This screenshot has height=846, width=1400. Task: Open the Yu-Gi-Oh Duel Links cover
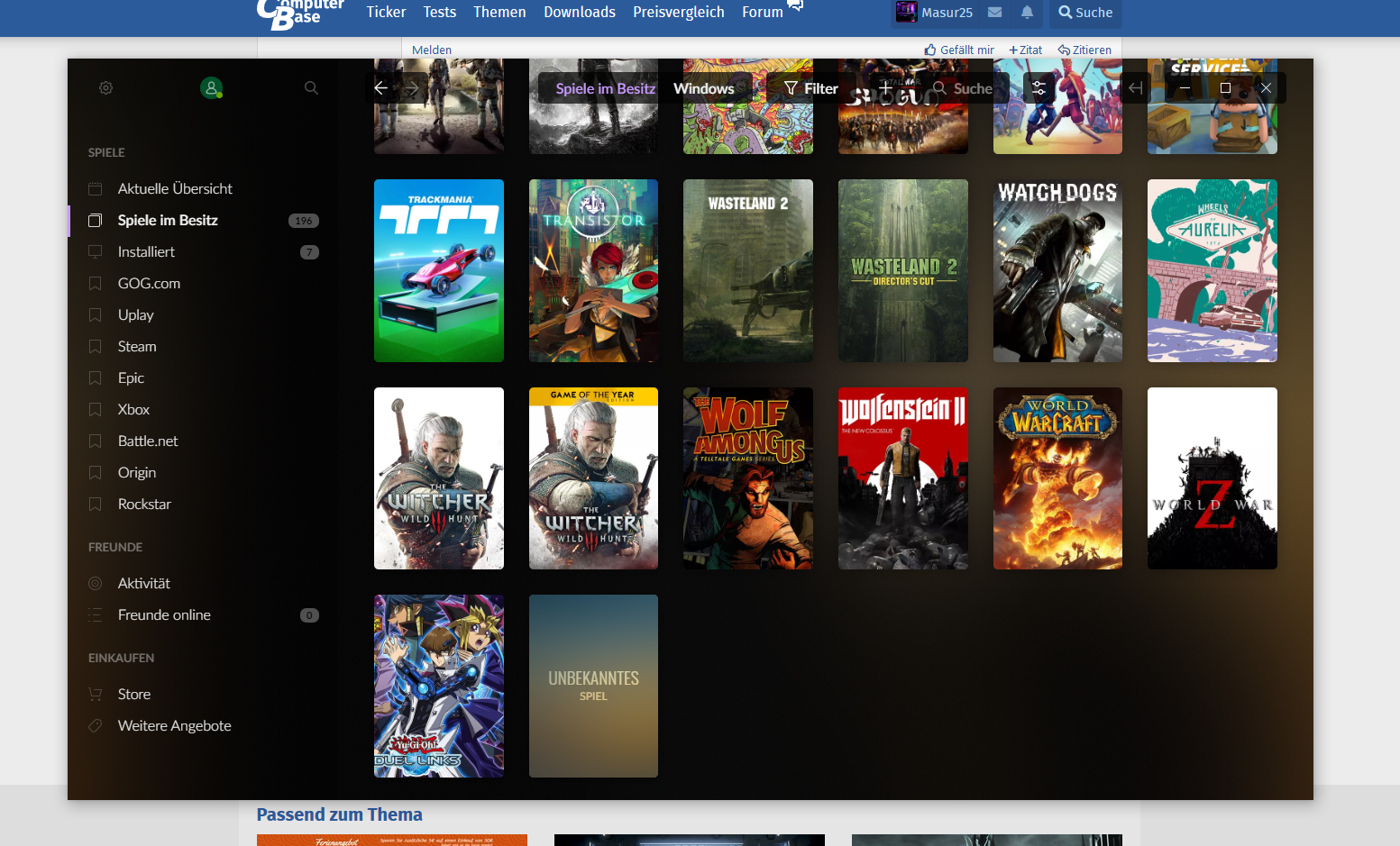tap(439, 686)
